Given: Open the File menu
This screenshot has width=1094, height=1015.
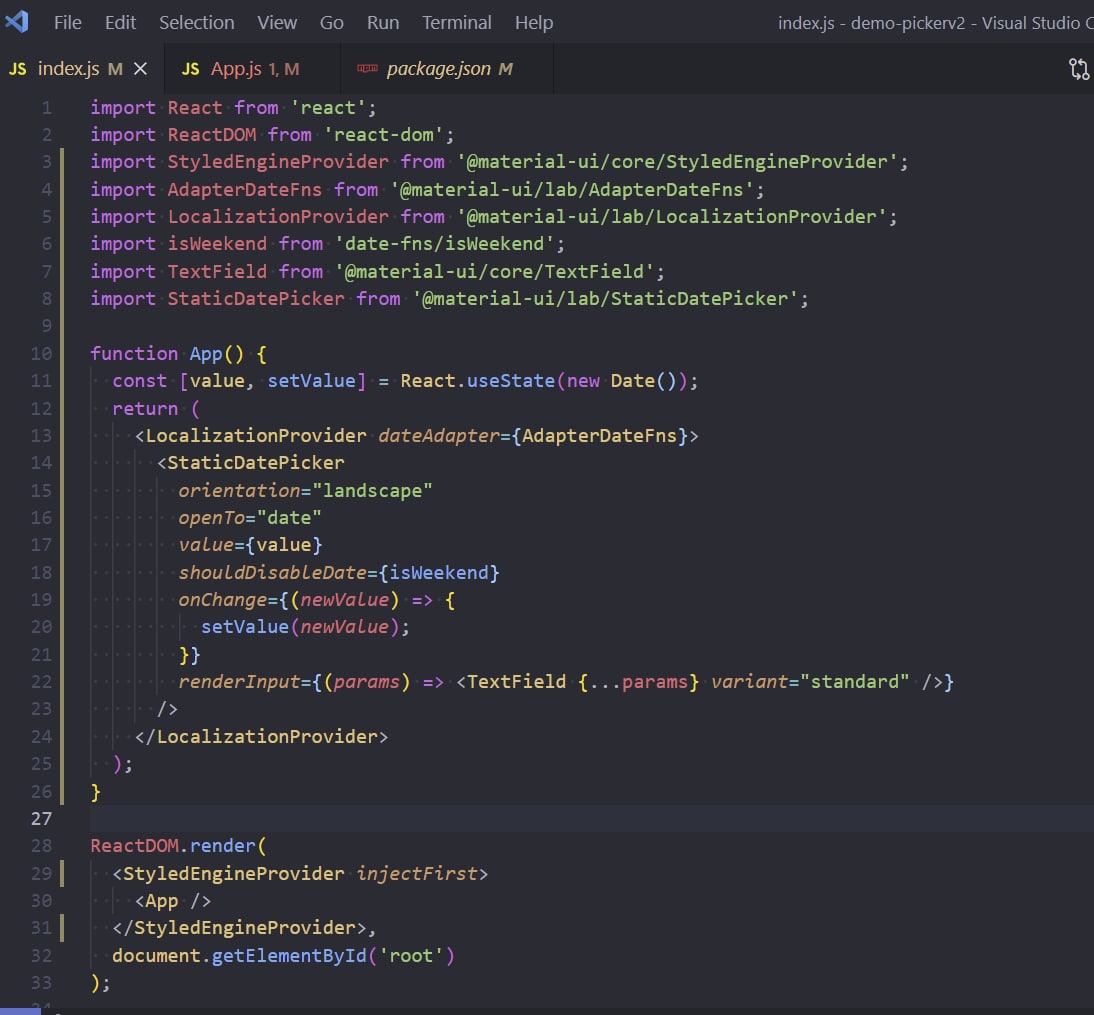Looking at the screenshot, I should pyautogui.click(x=68, y=22).
